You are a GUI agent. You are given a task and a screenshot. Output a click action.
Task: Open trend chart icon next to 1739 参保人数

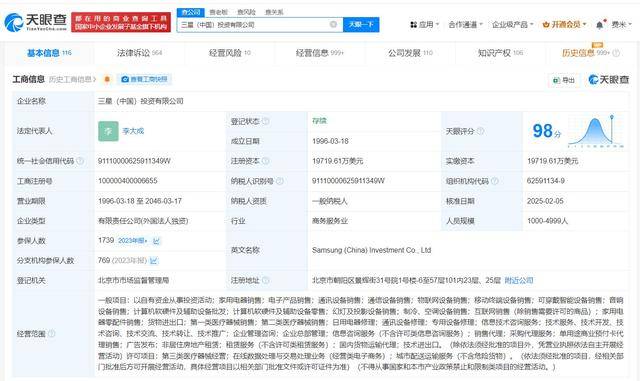tap(156, 241)
